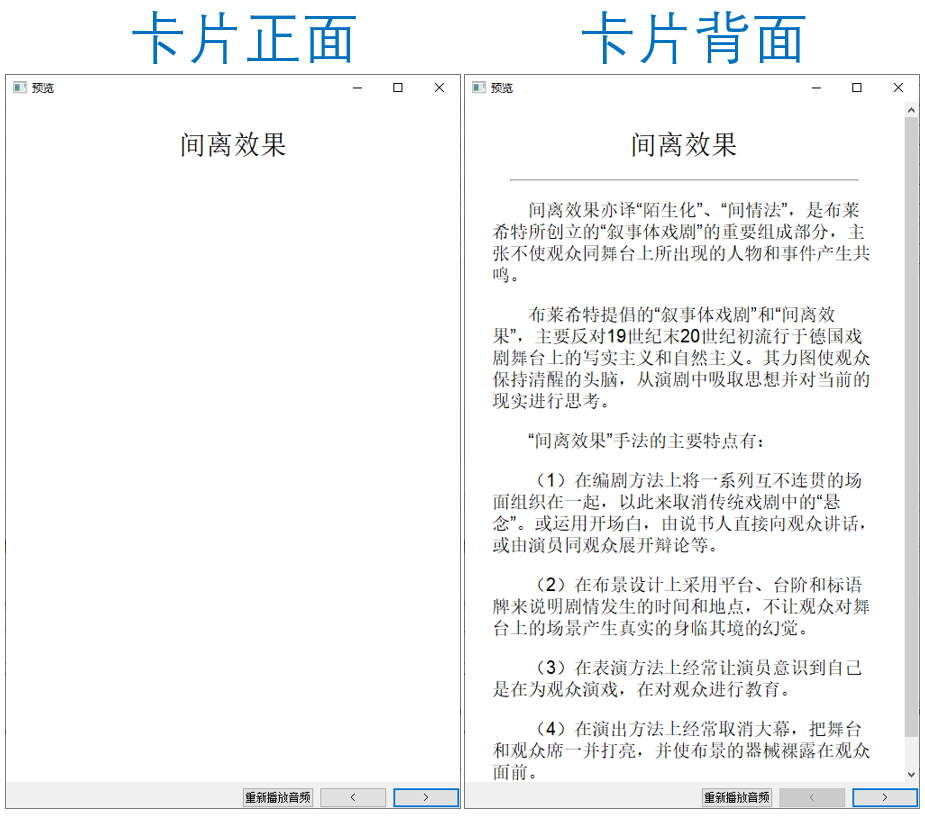Image resolution: width=925 pixels, height=817 pixels.
Task: Click the paragraph starting with '(3) 在表演方法上'
Action: coord(678,679)
